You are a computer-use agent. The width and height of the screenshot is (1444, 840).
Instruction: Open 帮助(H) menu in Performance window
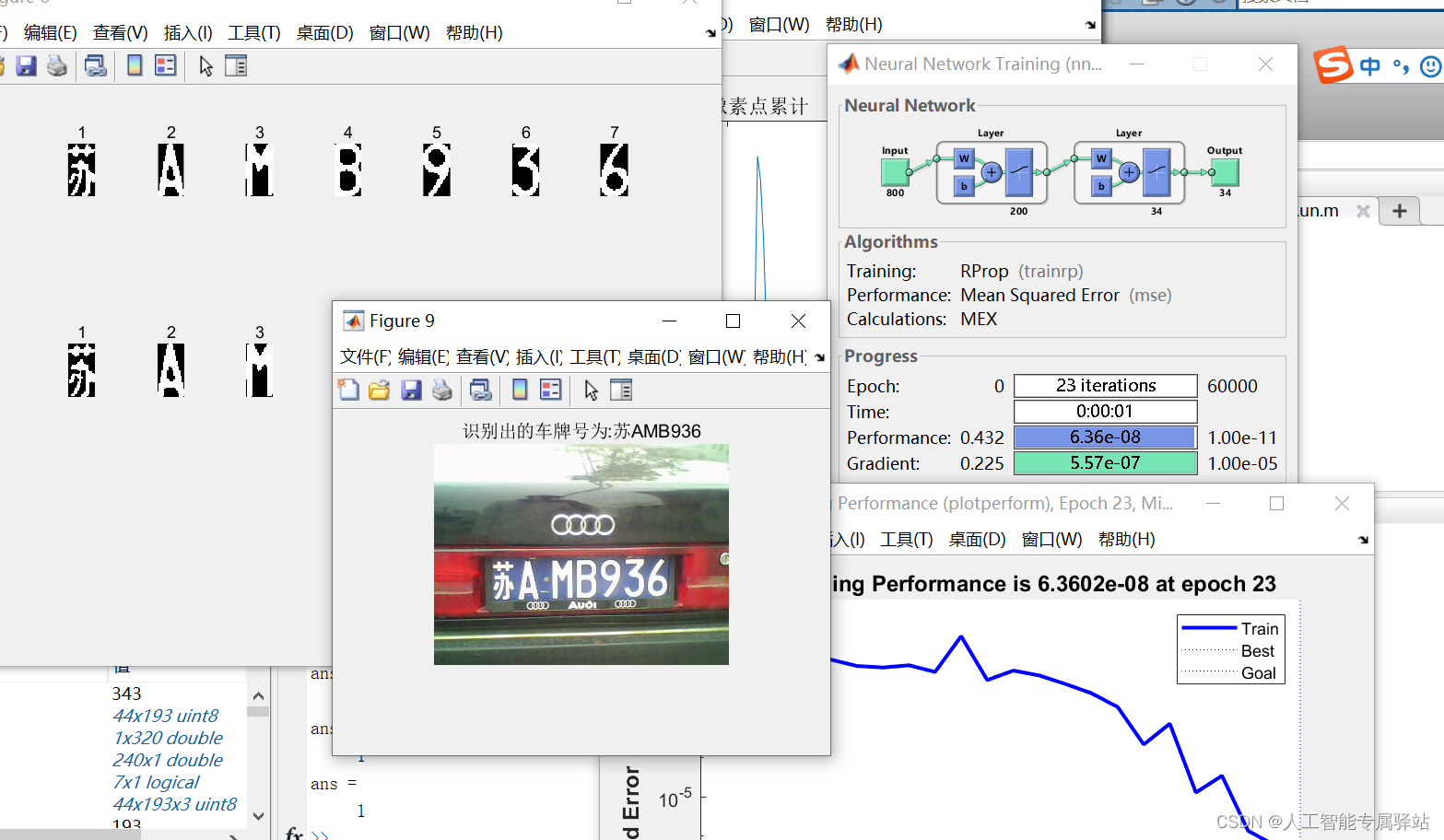[x=1127, y=539]
